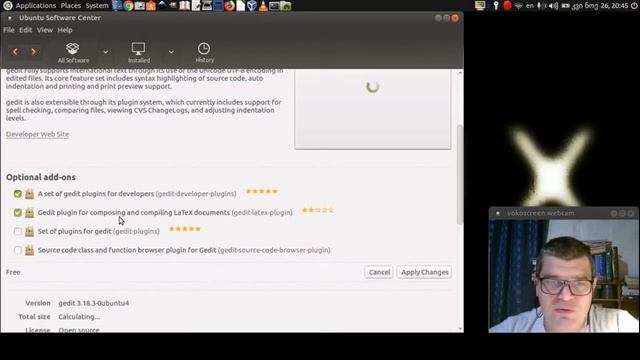This screenshot has height=360, width=640.
Task: Click the power session icon
Action: pos(634,6)
